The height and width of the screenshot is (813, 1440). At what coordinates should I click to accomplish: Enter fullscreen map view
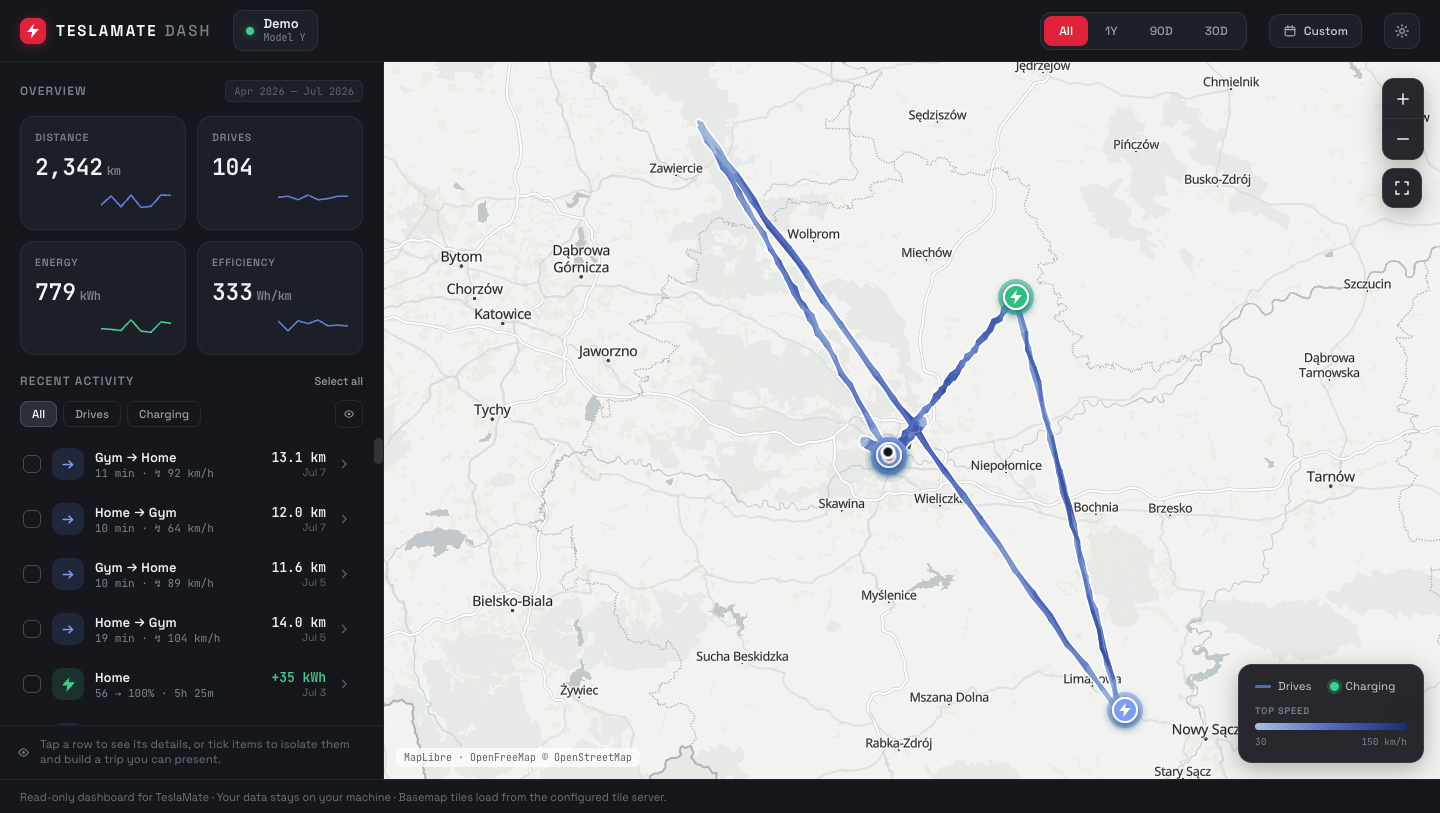[x=1402, y=188]
